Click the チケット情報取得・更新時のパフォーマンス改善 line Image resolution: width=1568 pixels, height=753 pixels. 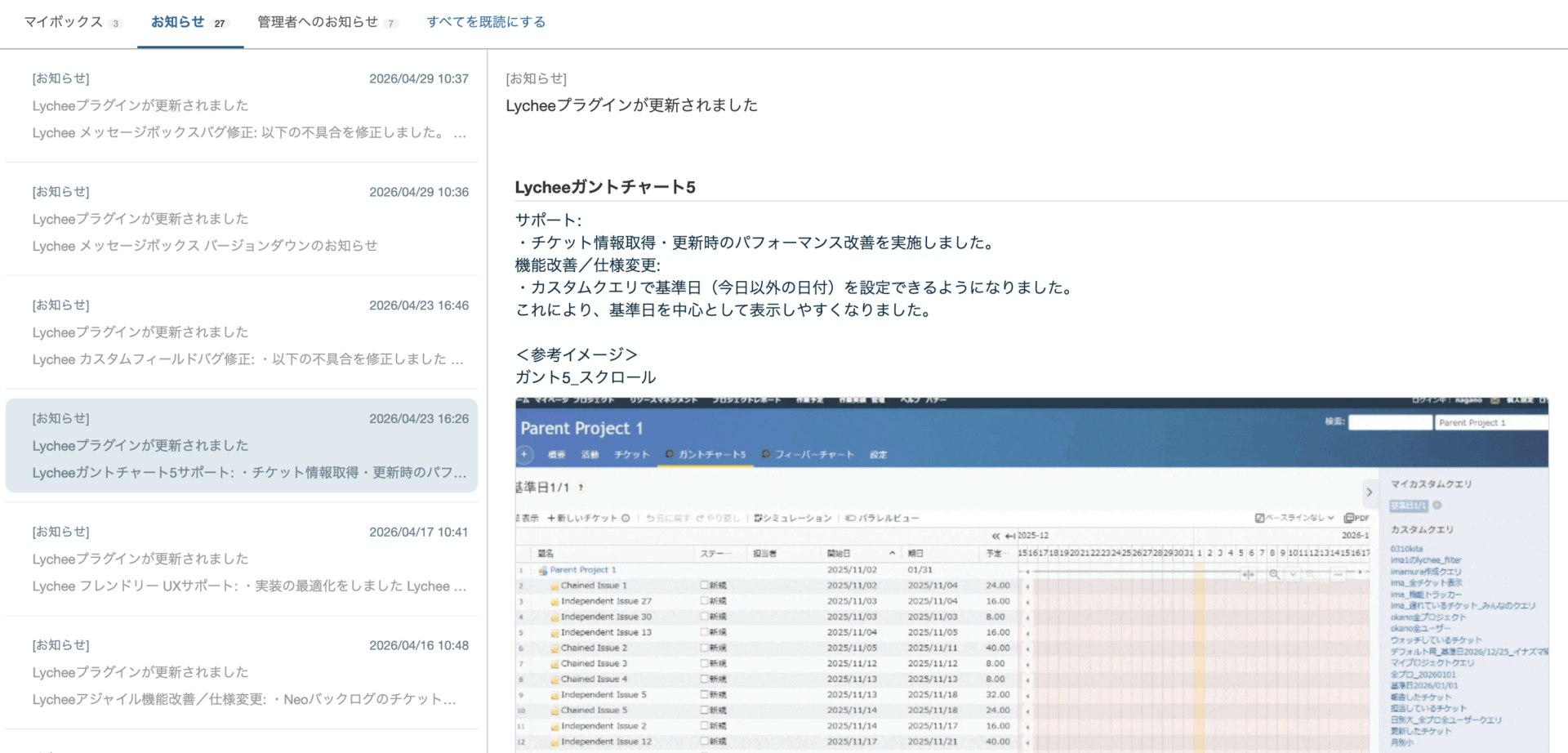coord(756,243)
